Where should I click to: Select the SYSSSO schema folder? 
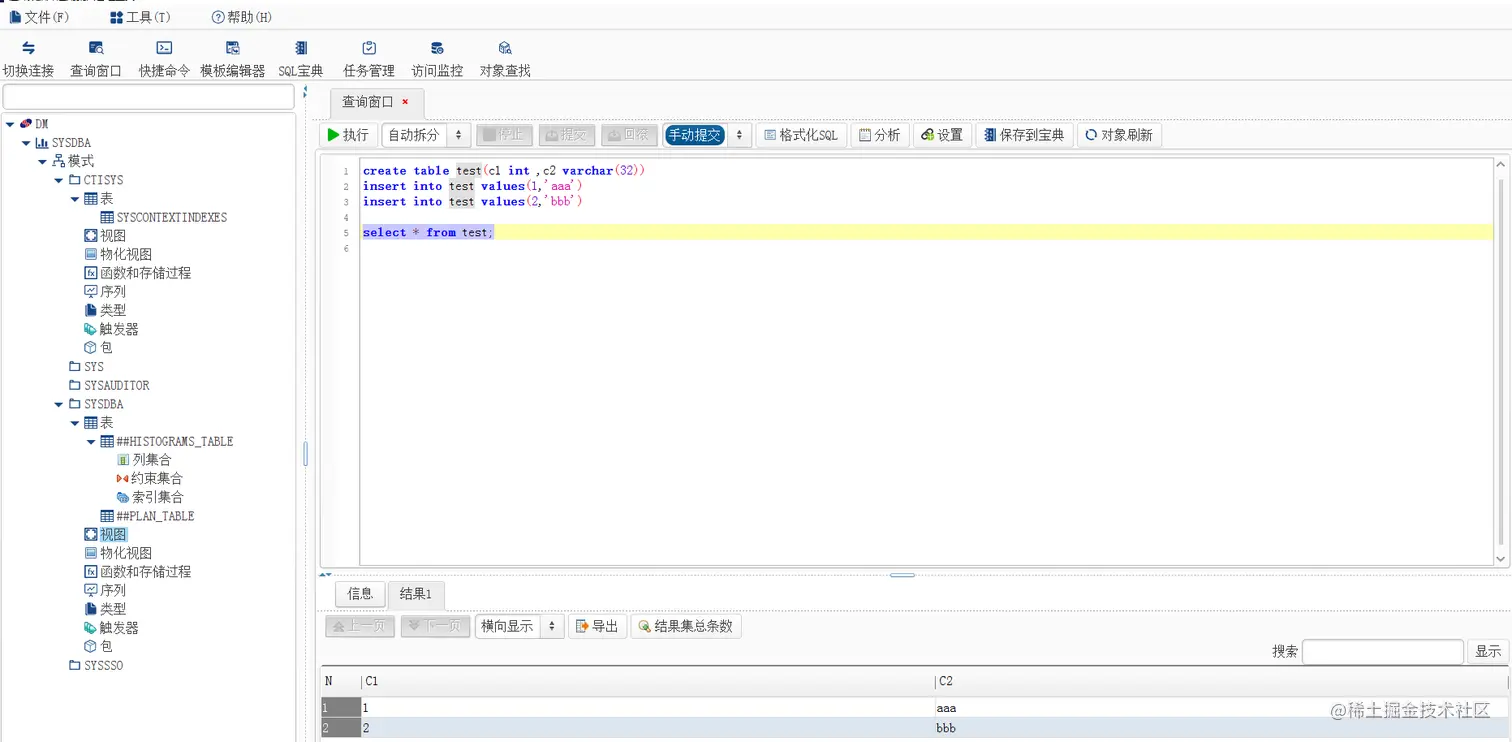coord(96,665)
